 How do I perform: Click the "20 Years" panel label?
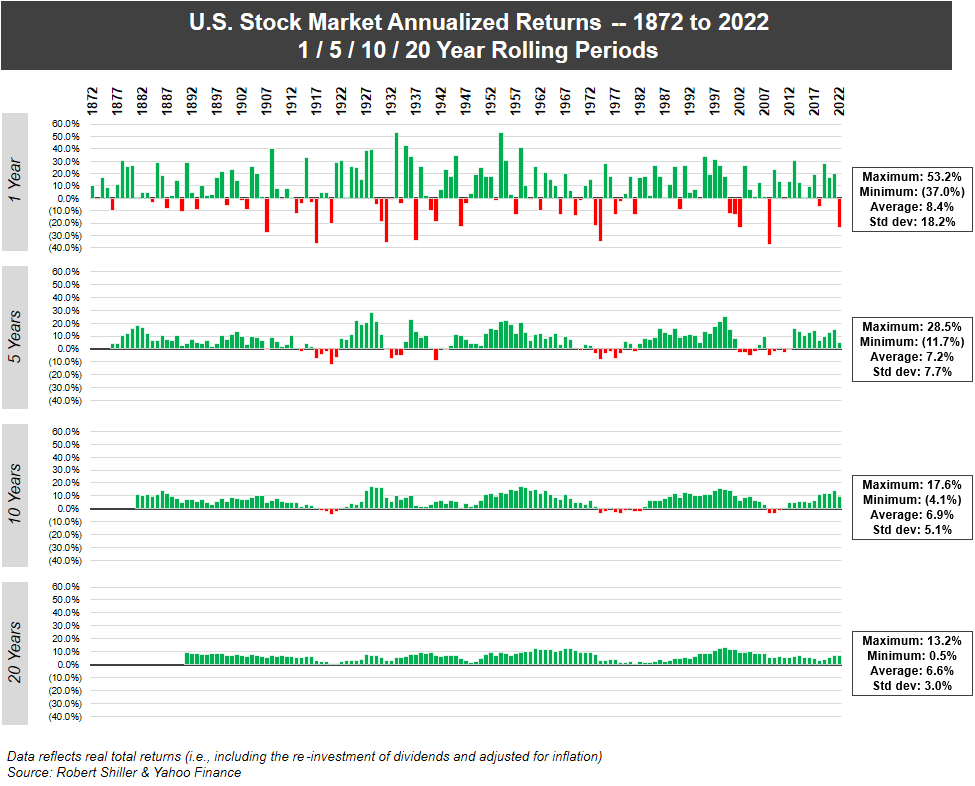[x=14, y=651]
